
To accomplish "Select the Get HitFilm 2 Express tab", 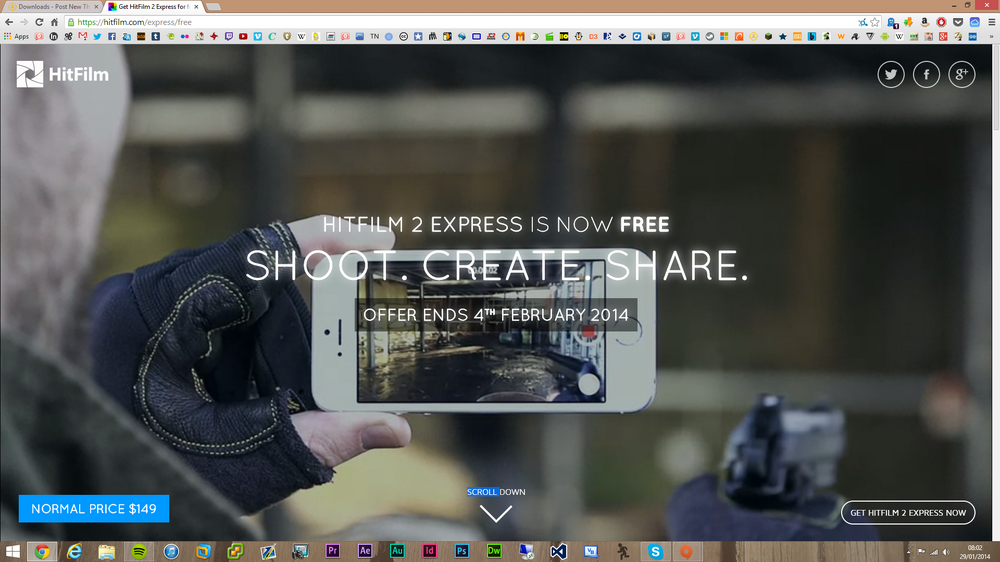I will click(x=151, y=6).
